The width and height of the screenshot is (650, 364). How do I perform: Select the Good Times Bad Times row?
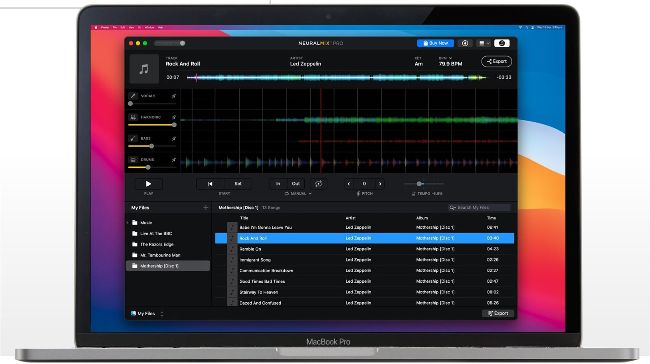point(364,281)
